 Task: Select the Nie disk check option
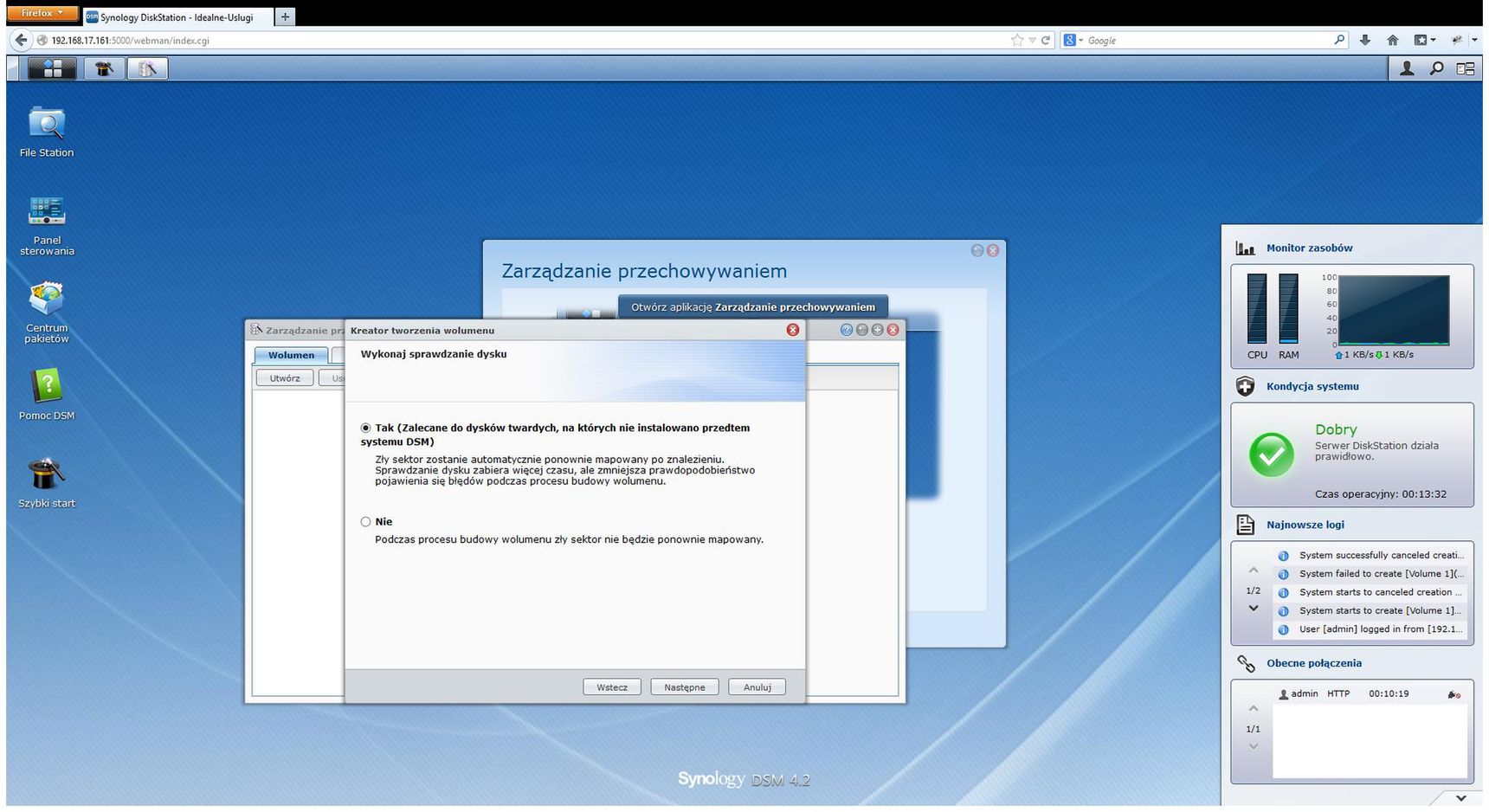coord(365,522)
